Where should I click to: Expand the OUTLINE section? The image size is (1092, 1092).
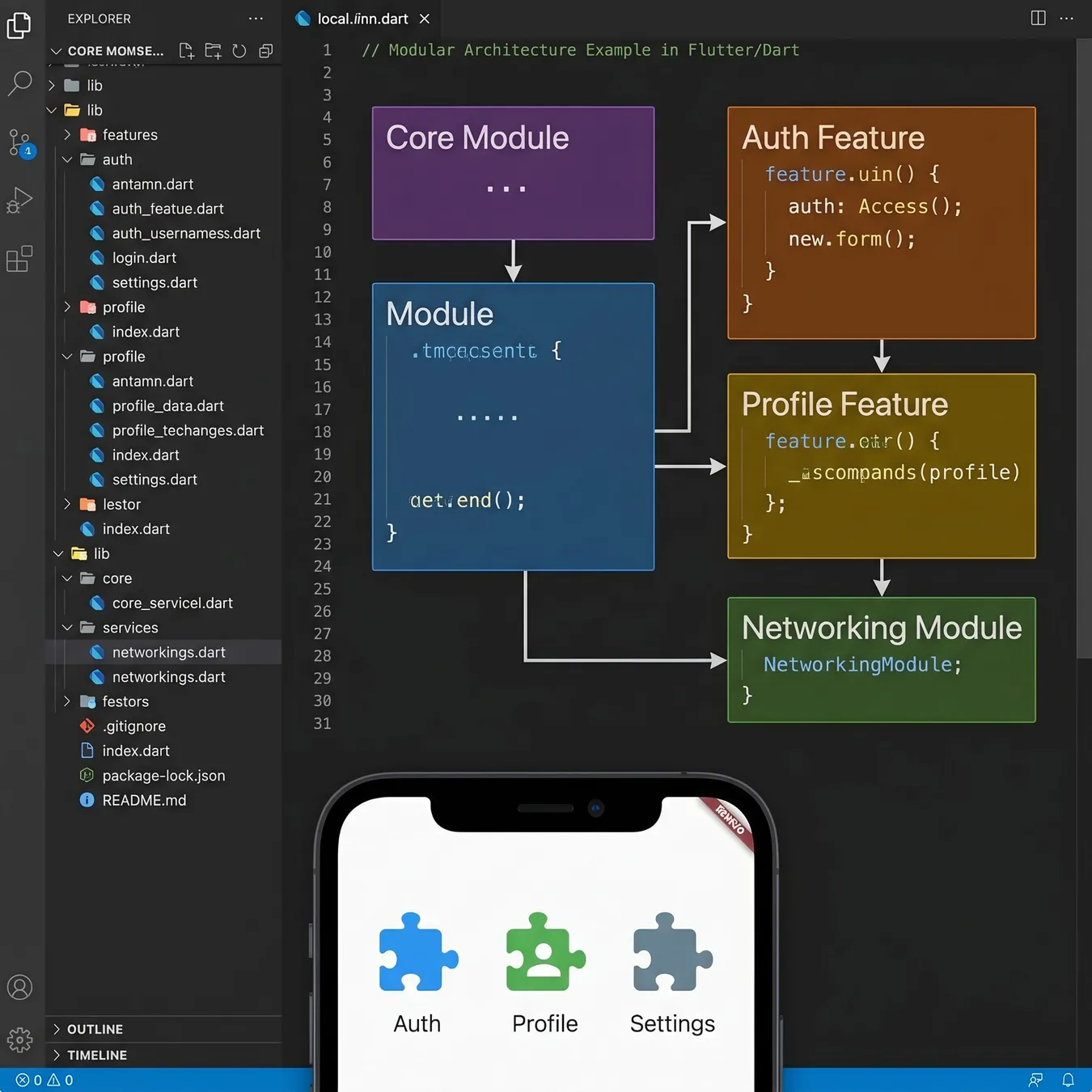[163, 1030]
